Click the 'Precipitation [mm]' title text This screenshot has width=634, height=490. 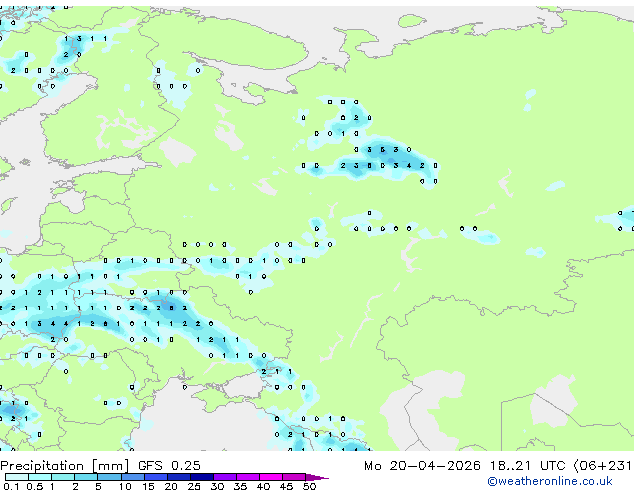pos(65,466)
